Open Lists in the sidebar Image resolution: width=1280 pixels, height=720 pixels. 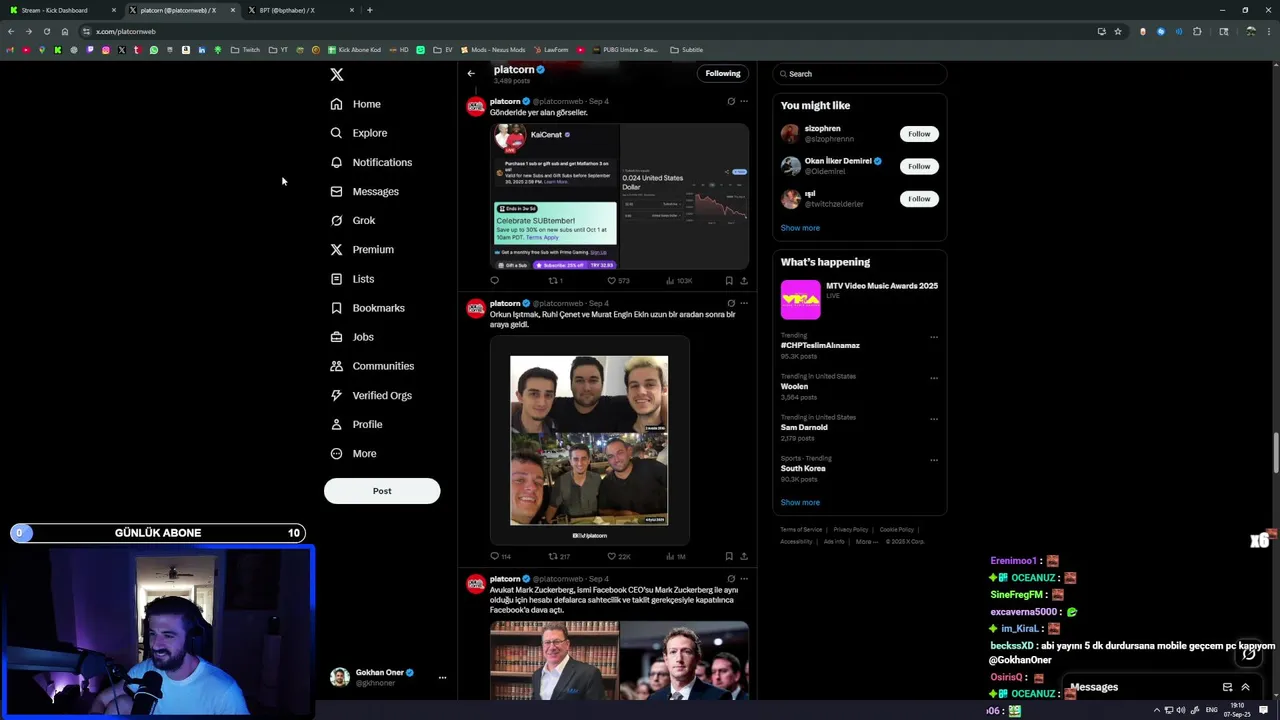point(352,279)
